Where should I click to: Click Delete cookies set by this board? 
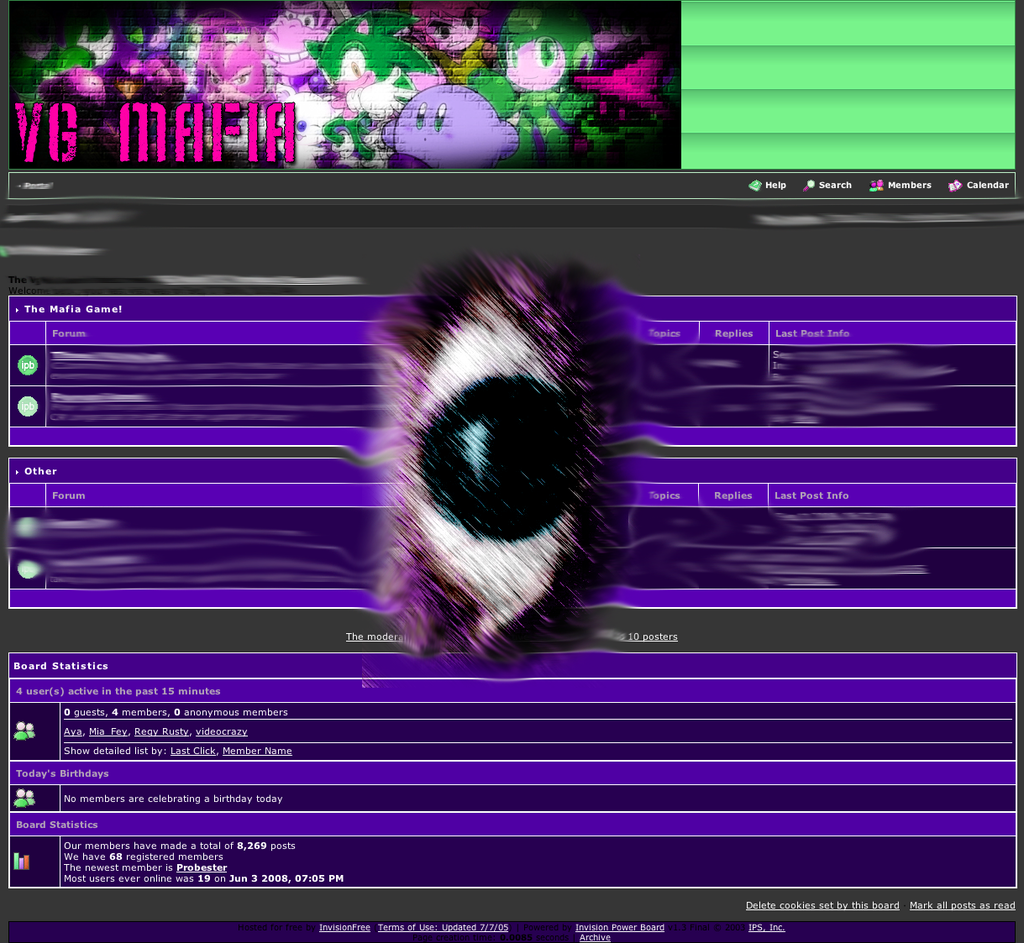822,905
